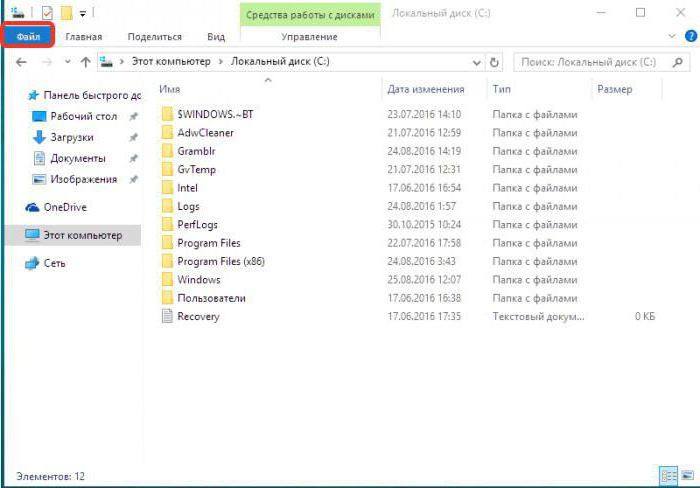Click the New Folder icon in title bar
This screenshot has width=700, height=488.
click(x=65, y=13)
